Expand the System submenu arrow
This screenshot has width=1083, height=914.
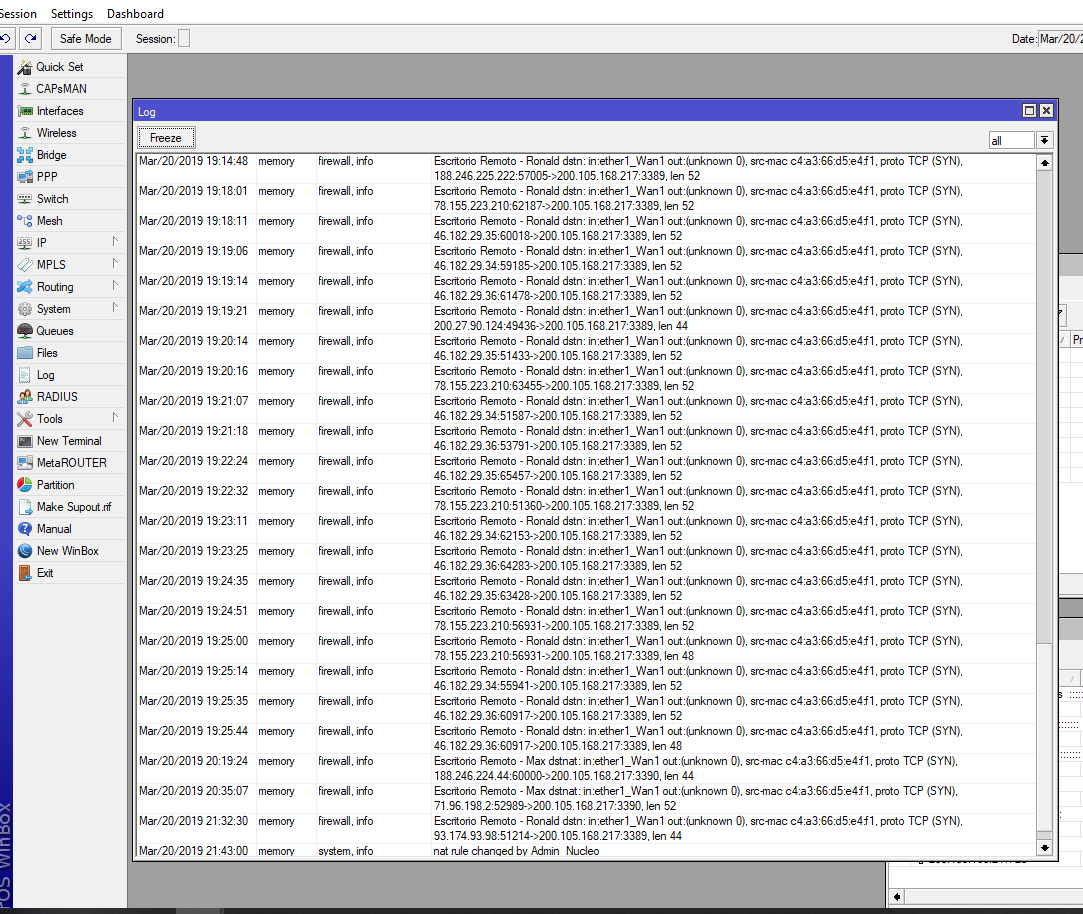(115, 307)
